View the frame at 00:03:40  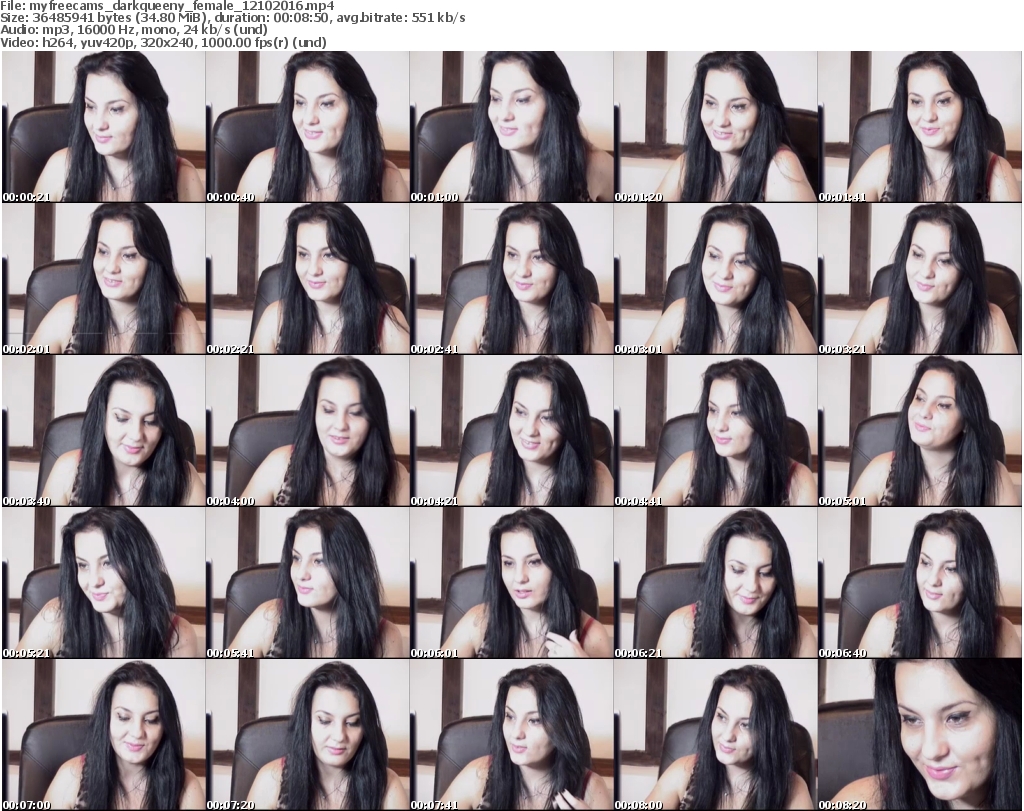point(103,431)
